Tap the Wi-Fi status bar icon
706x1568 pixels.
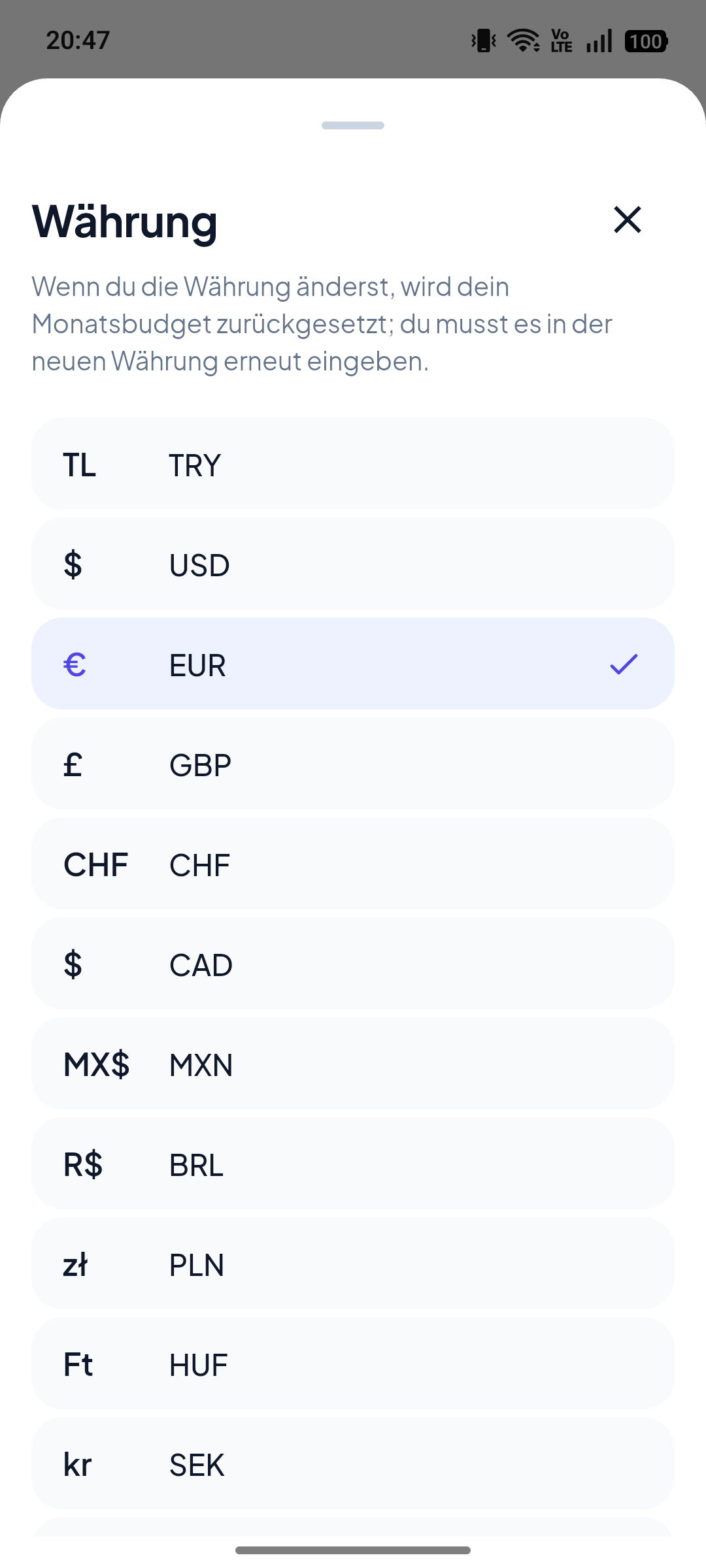524,41
